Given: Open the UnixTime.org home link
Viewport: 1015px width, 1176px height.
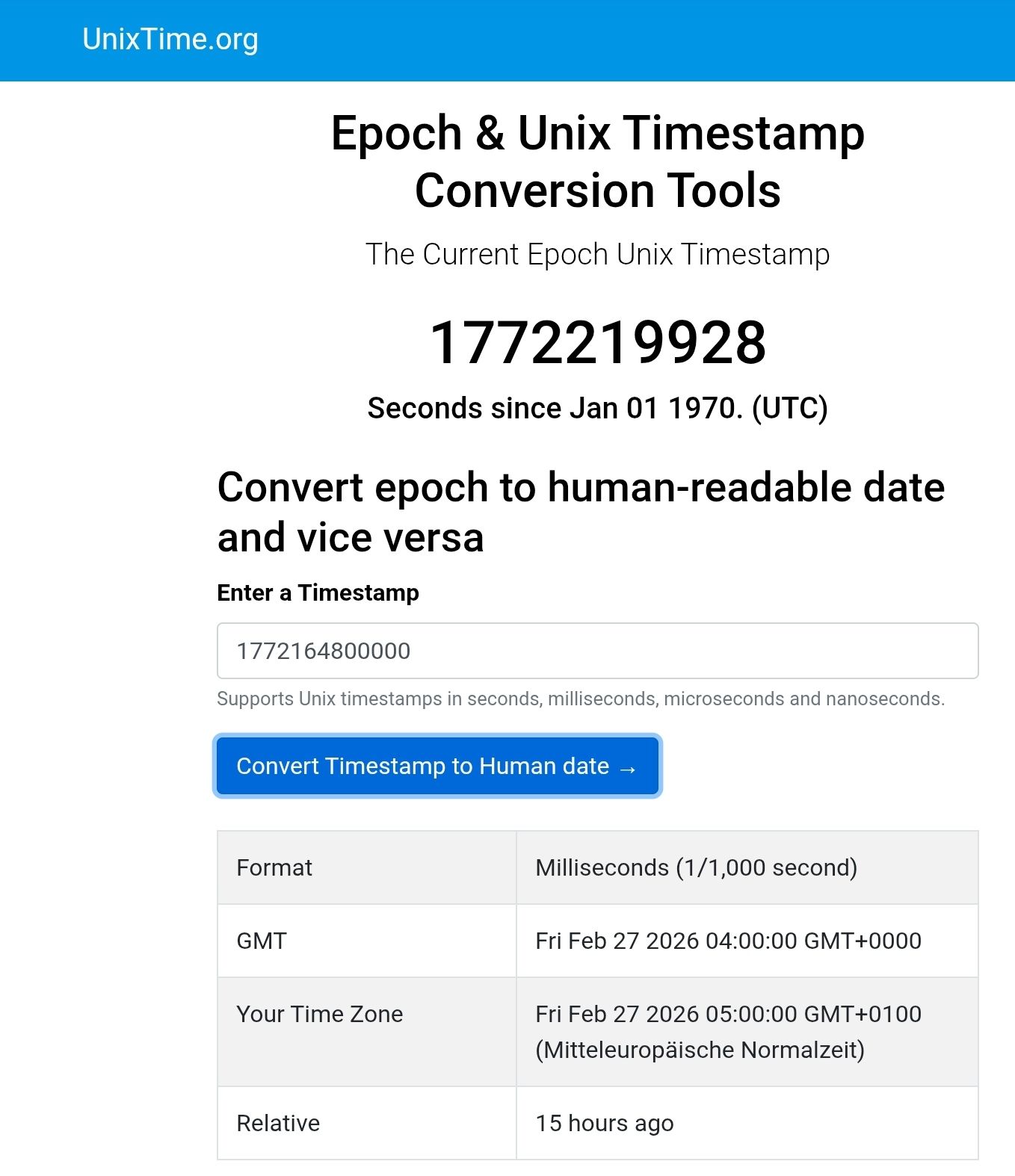Looking at the screenshot, I should tap(170, 39).
